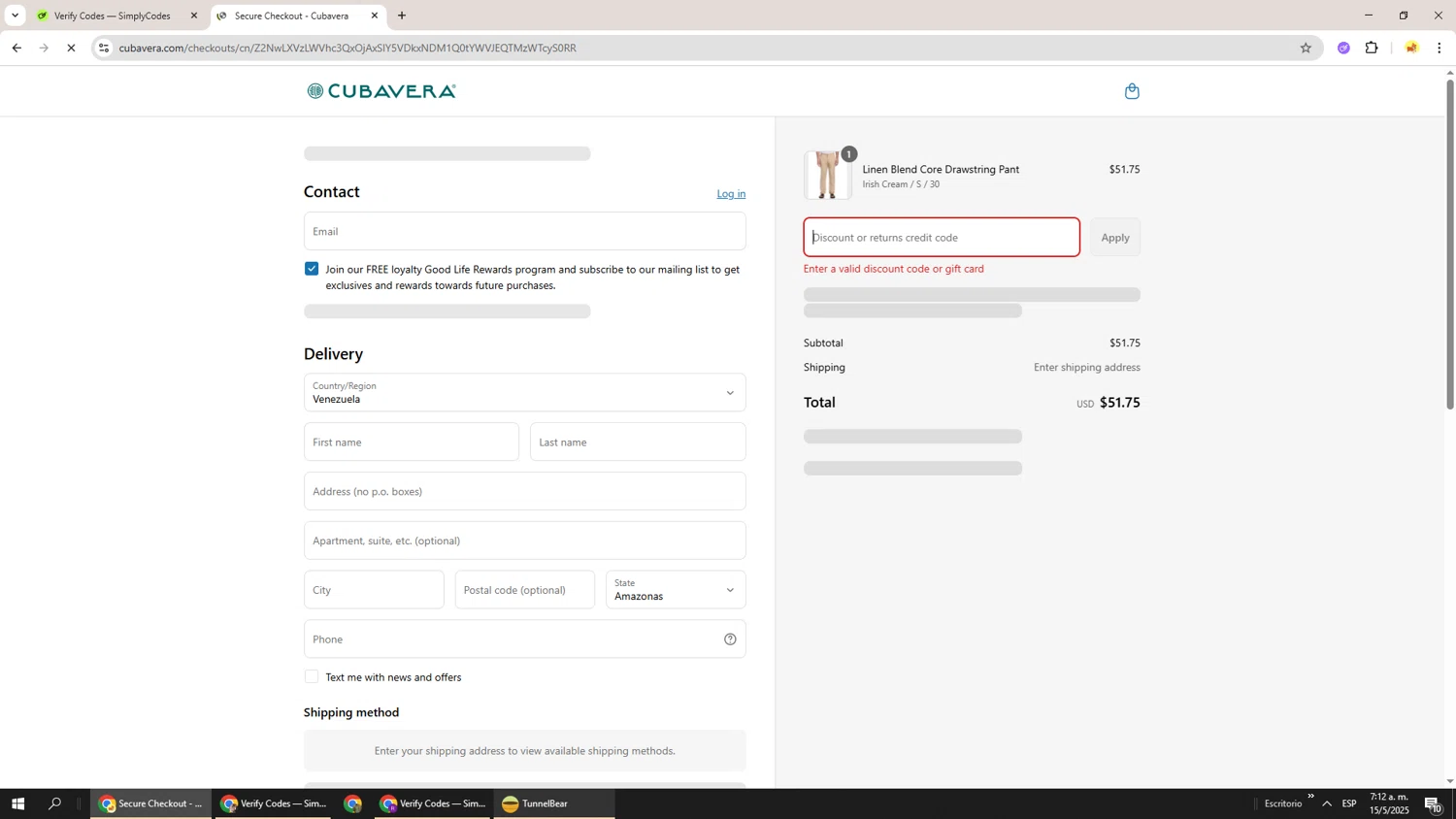Image resolution: width=1456 pixels, height=819 pixels.
Task: Switch to Secure Checkout Cubavera tab
Action: [291, 16]
